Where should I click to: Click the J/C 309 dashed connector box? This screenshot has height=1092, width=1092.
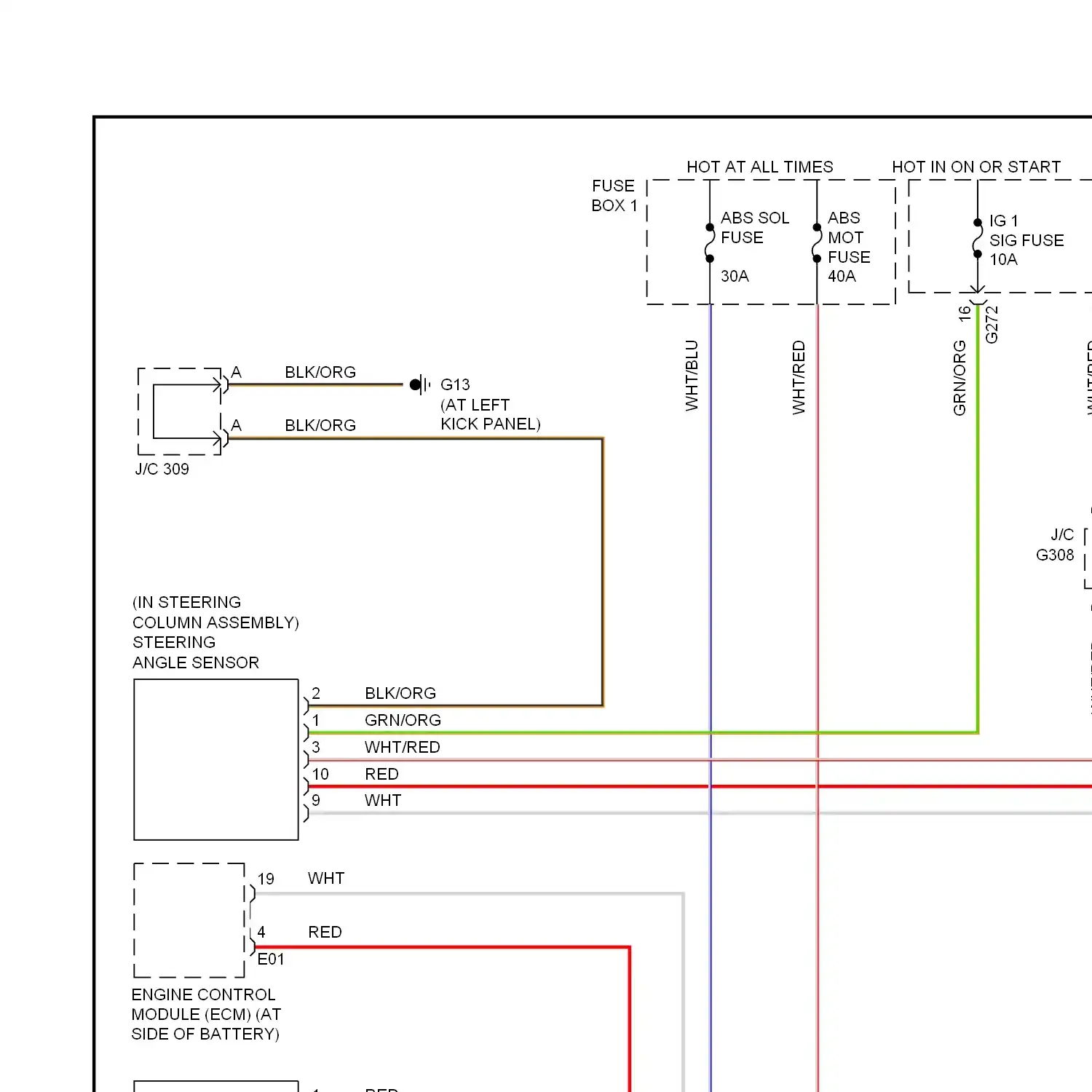click(x=180, y=411)
